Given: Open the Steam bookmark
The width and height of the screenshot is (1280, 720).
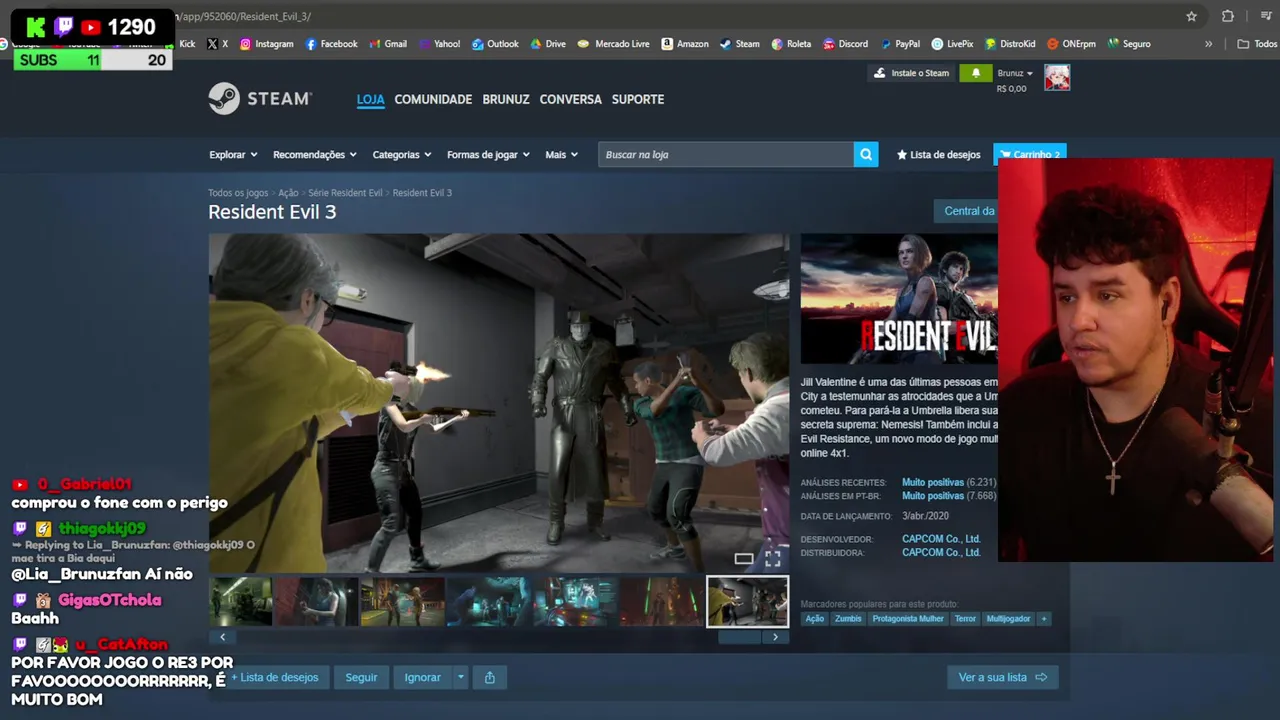Looking at the screenshot, I should point(740,44).
